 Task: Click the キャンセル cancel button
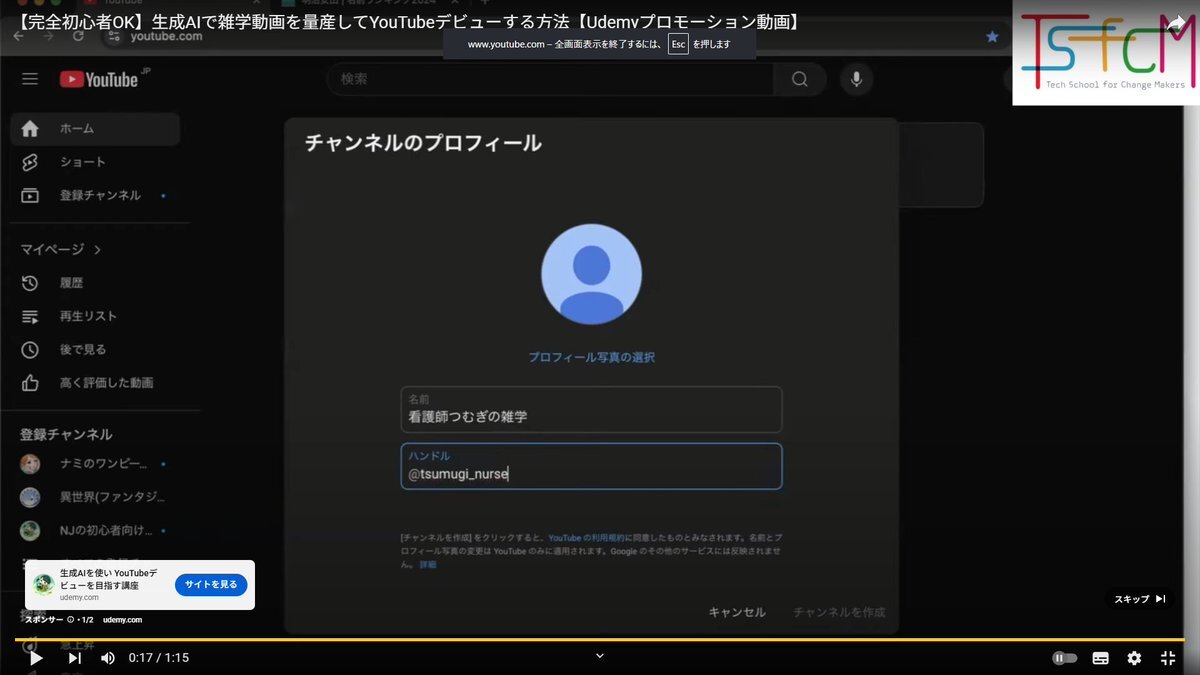point(737,612)
